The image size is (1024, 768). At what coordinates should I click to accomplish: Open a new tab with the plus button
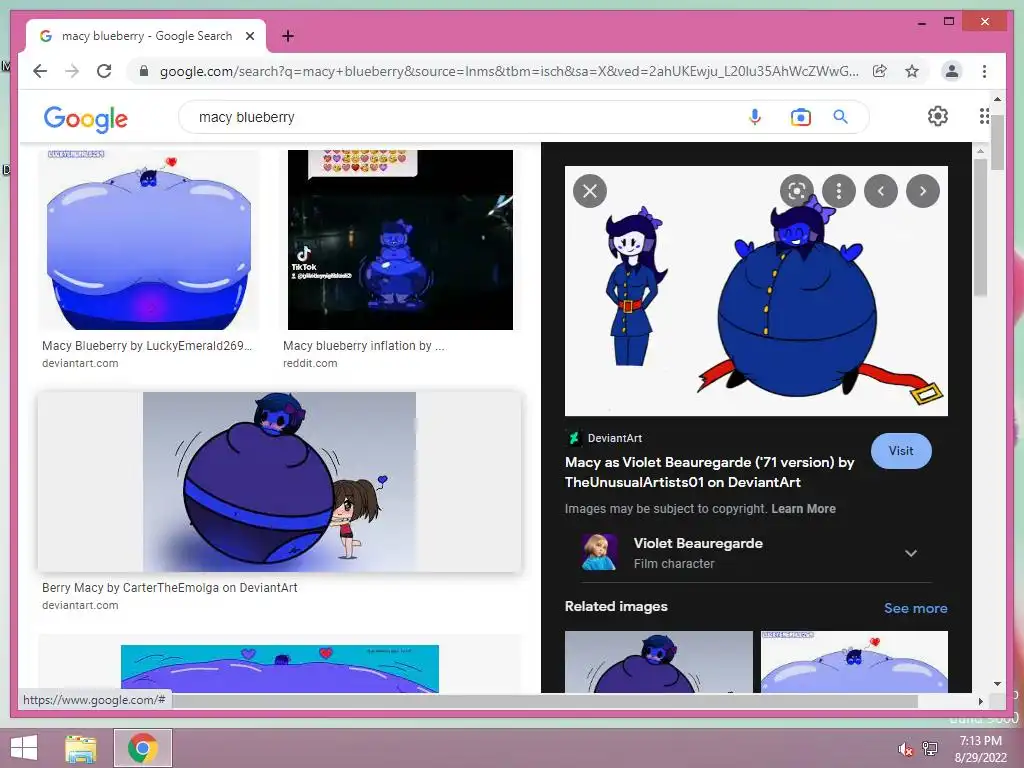pos(288,36)
